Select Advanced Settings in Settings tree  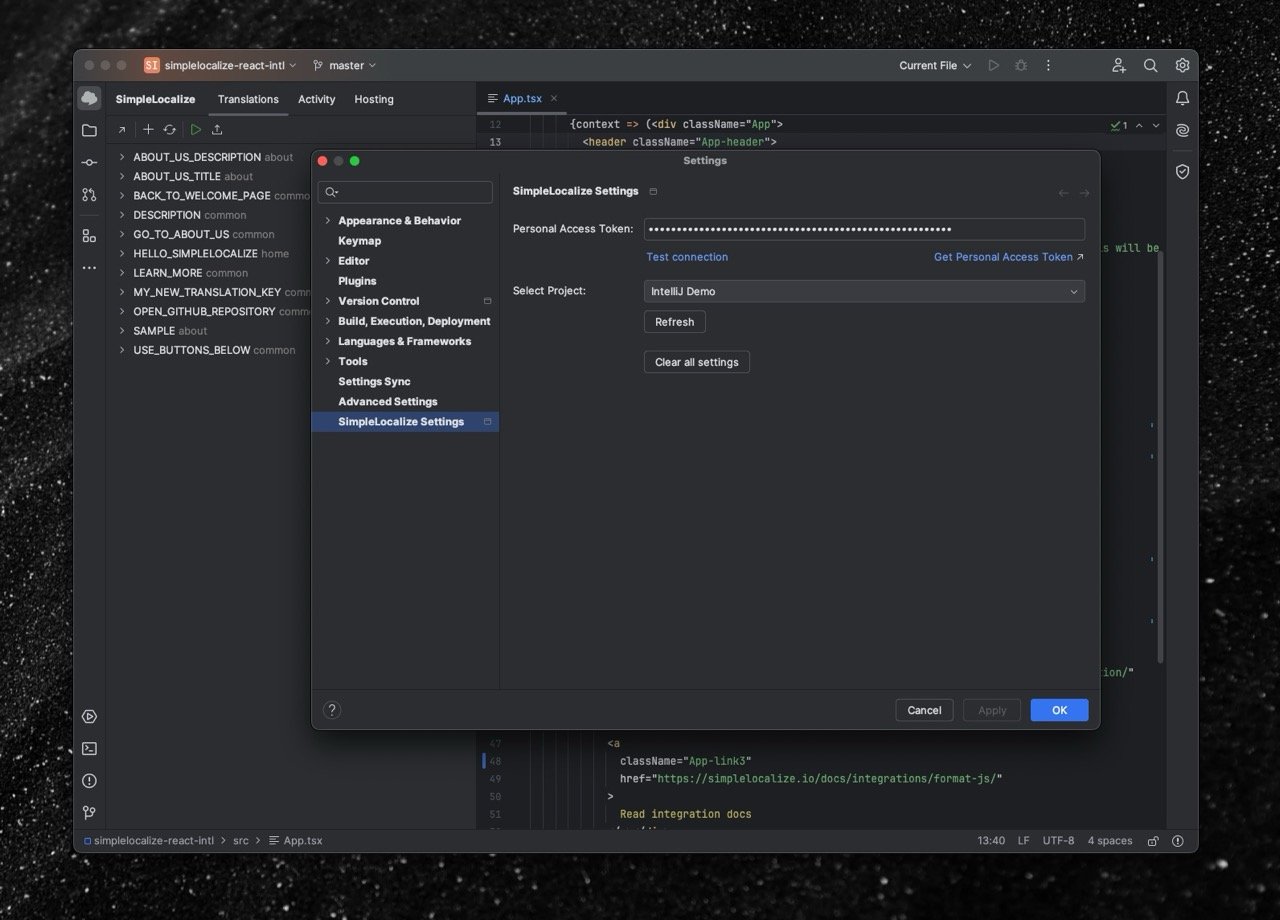(387, 401)
